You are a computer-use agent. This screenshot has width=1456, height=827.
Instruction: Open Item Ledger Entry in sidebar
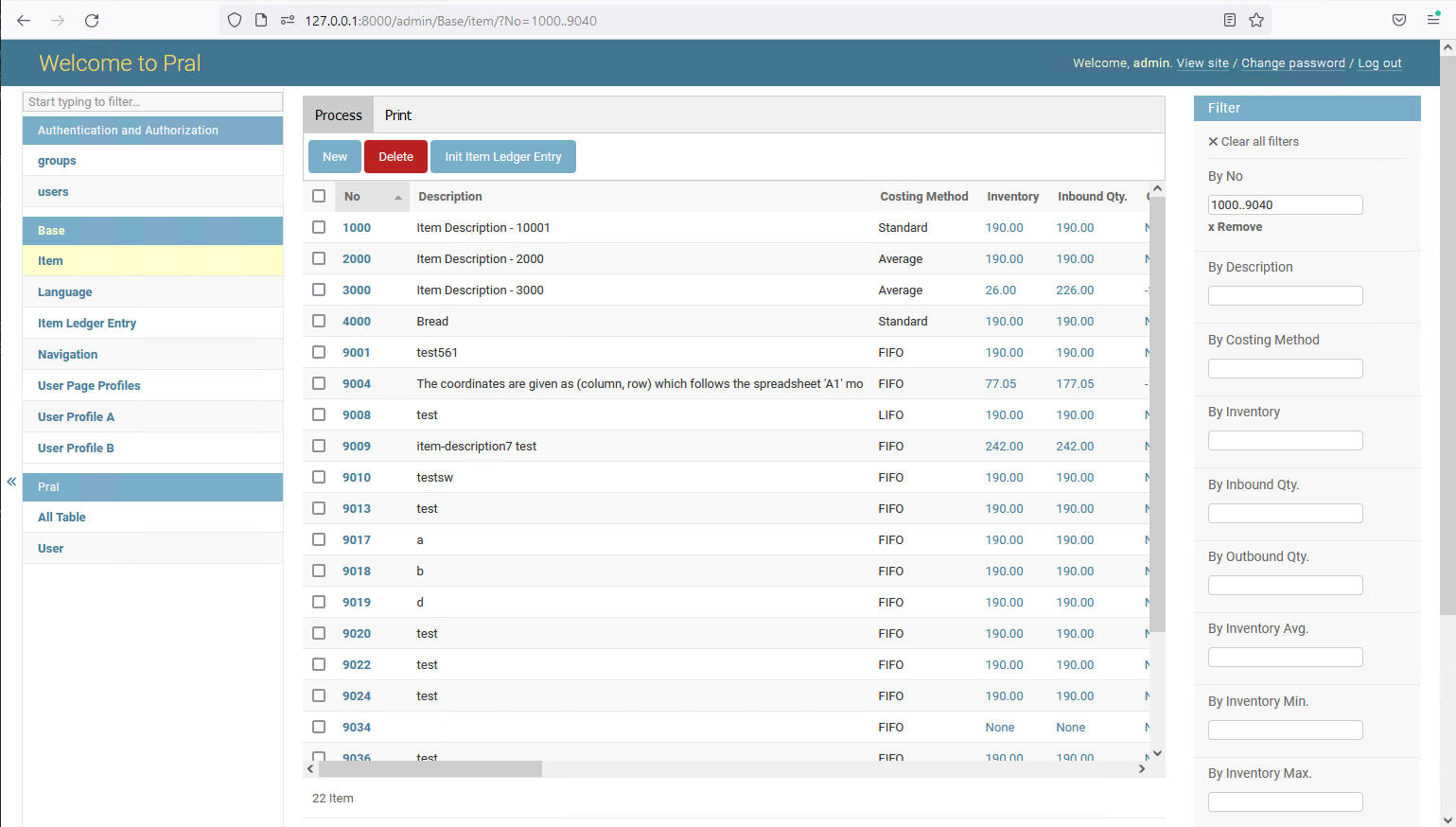[87, 324]
